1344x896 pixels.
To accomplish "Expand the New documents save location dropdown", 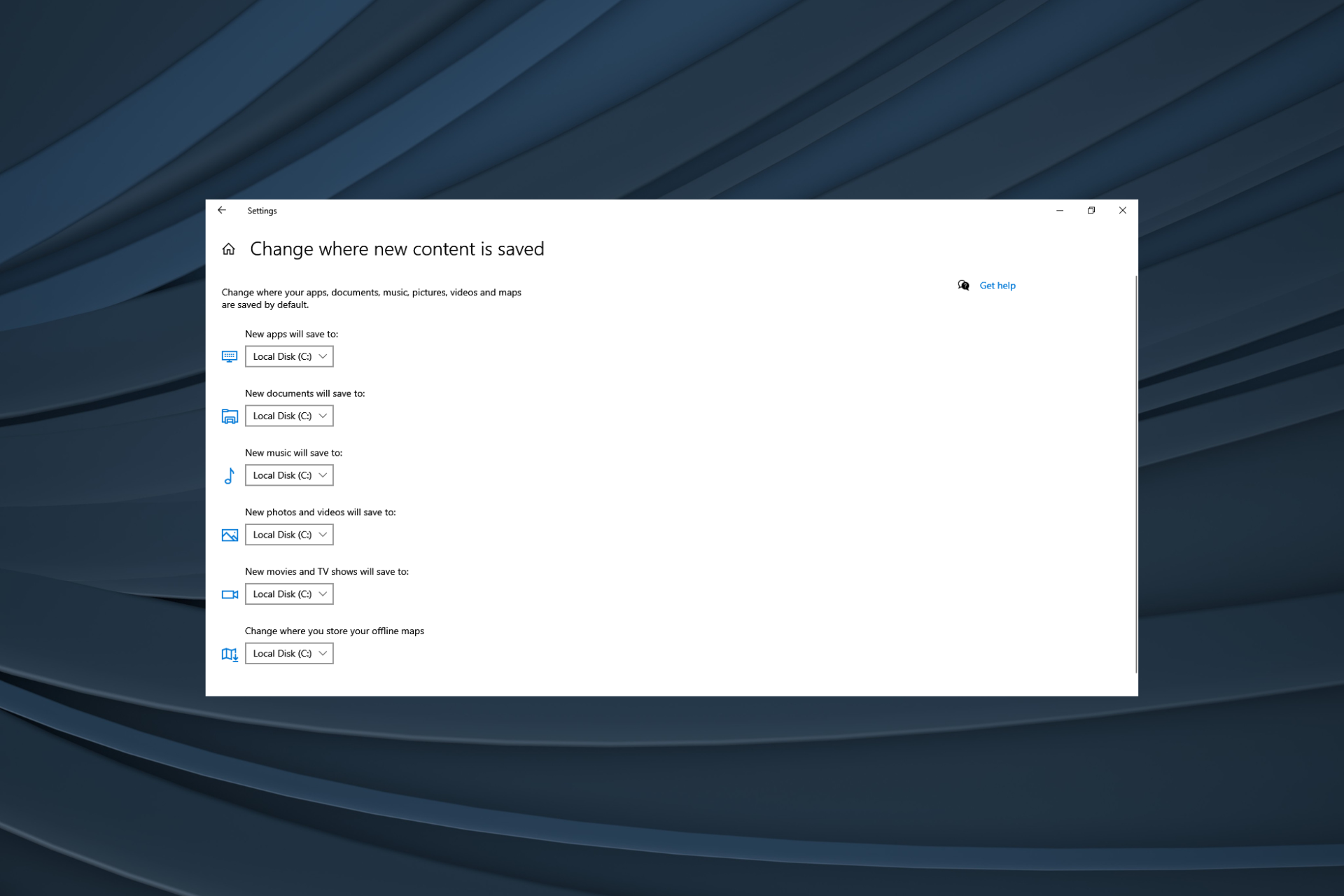I will 289,416.
